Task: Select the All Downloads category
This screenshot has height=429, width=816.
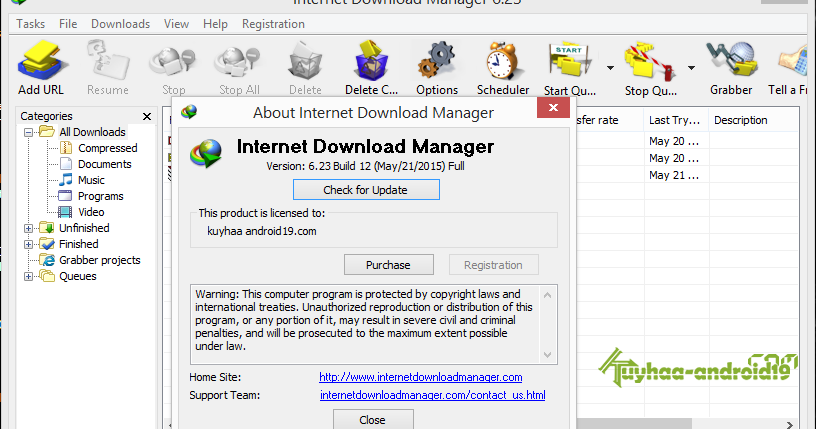Action: click(92, 132)
